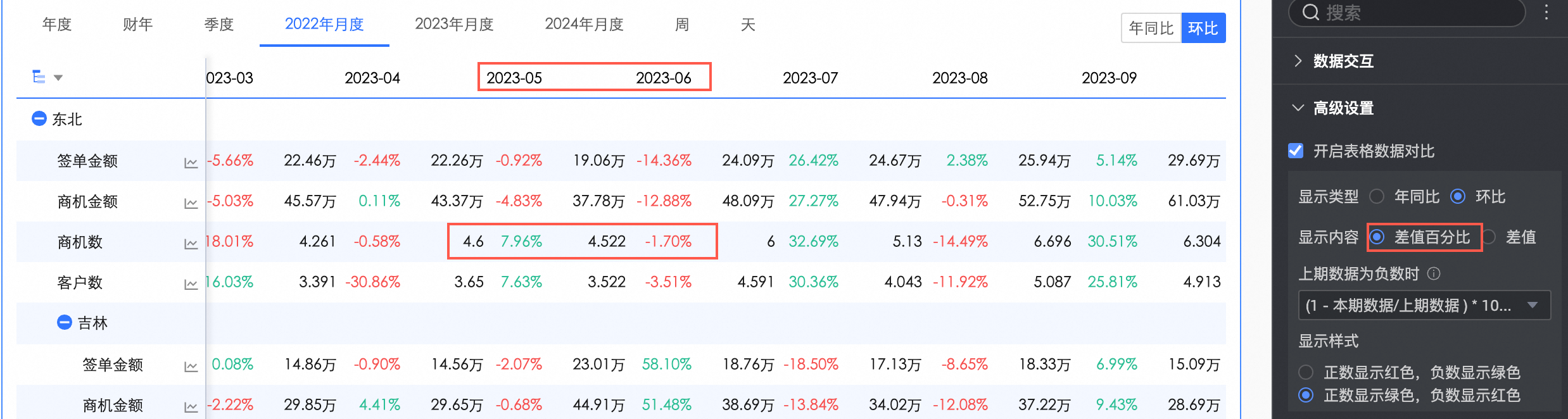Click info icon beside 上期数据为负数时
Screen dimensions: 1568x419
tap(1434, 273)
